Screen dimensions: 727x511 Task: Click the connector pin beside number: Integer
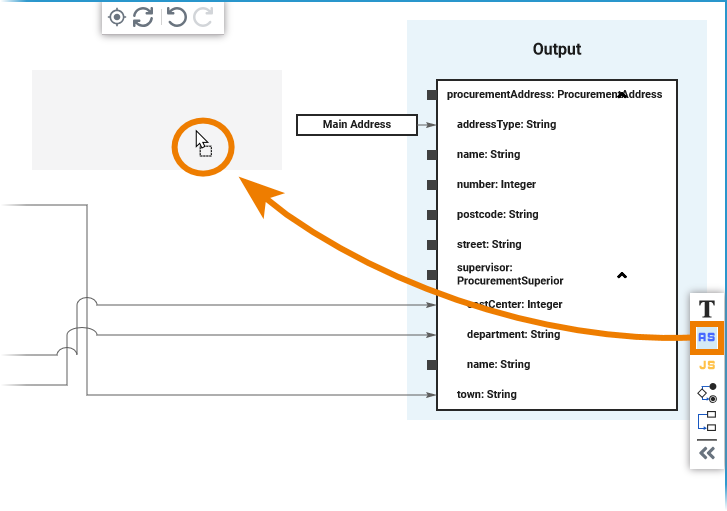[431, 185]
